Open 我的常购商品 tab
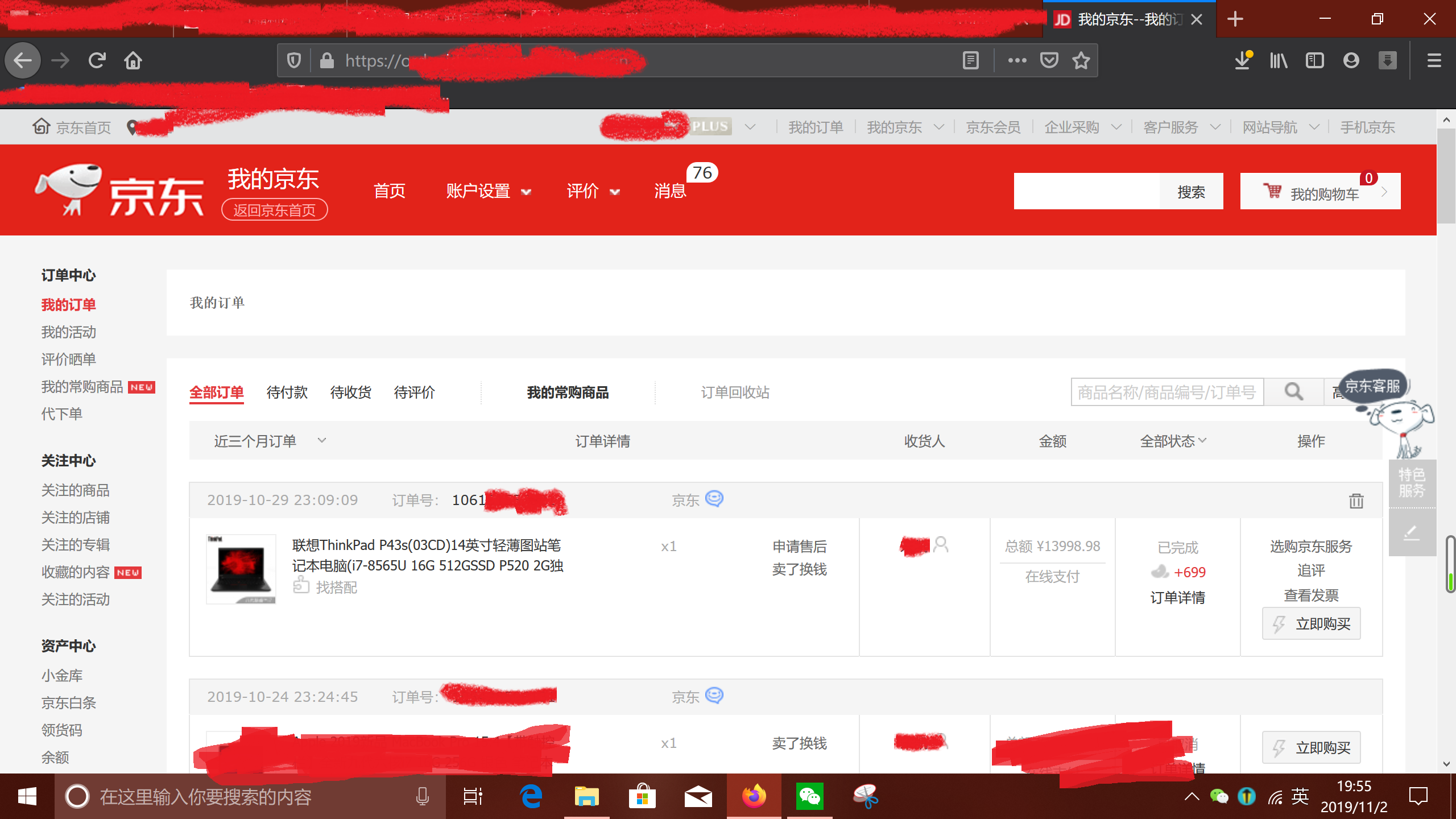Image resolution: width=1456 pixels, height=819 pixels. click(568, 392)
